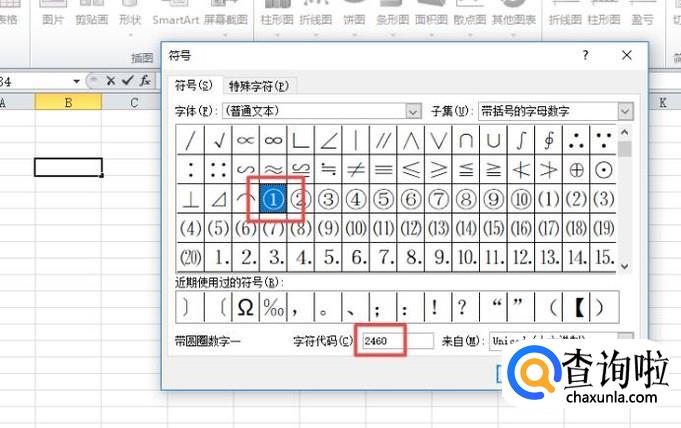Insert a picture (图片) from ribbon
The image size is (681, 428).
click(x=53, y=15)
